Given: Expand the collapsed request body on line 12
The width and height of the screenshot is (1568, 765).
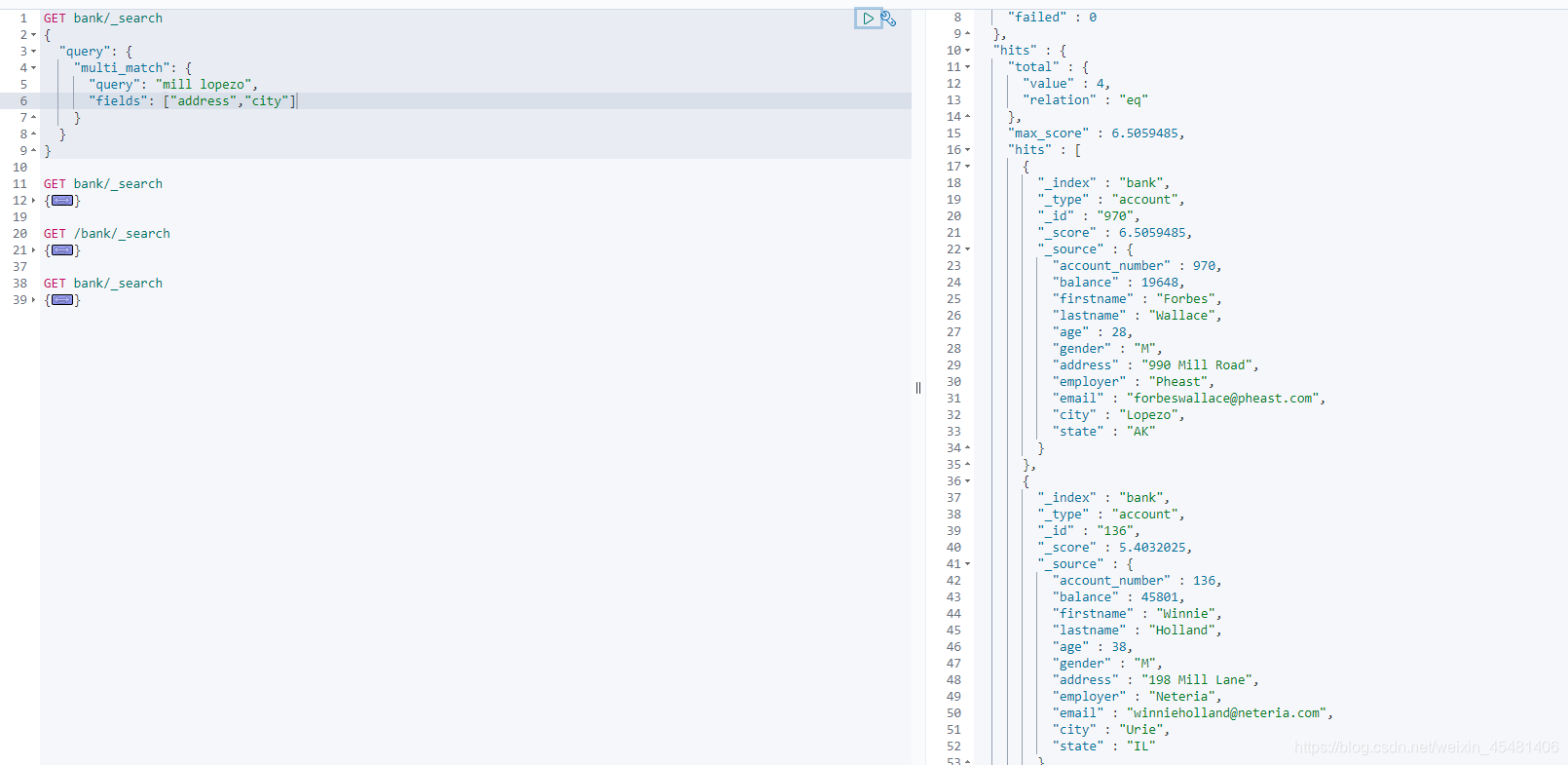Looking at the screenshot, I should 62,201.
